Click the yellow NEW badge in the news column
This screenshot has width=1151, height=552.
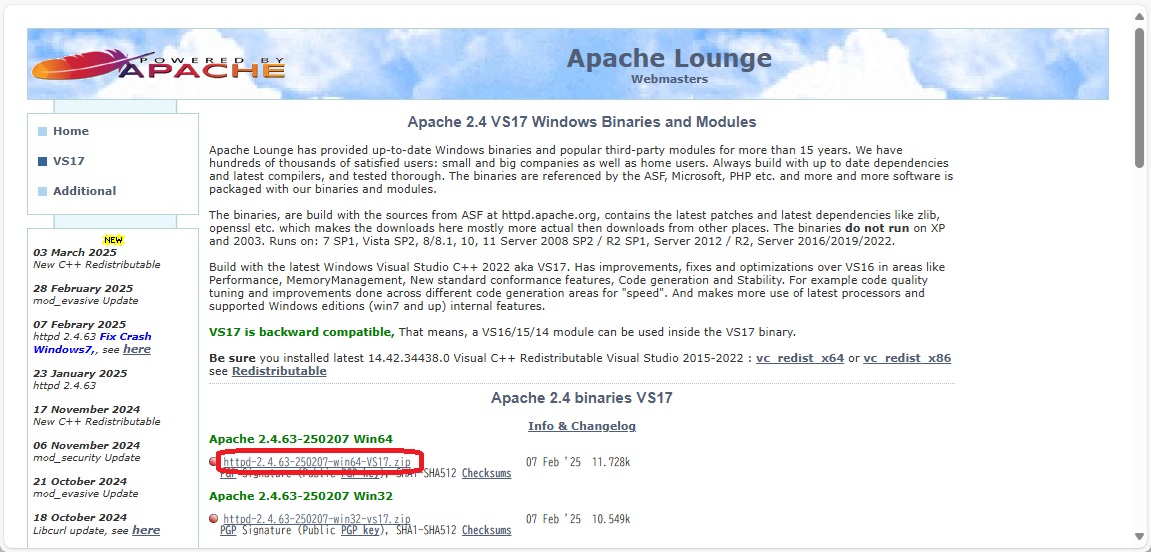click(114, 240)
